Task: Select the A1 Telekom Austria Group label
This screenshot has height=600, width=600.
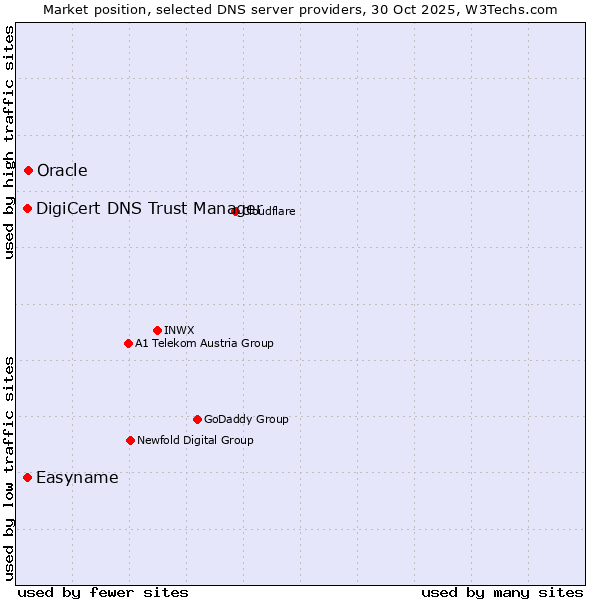Action: 204,343
